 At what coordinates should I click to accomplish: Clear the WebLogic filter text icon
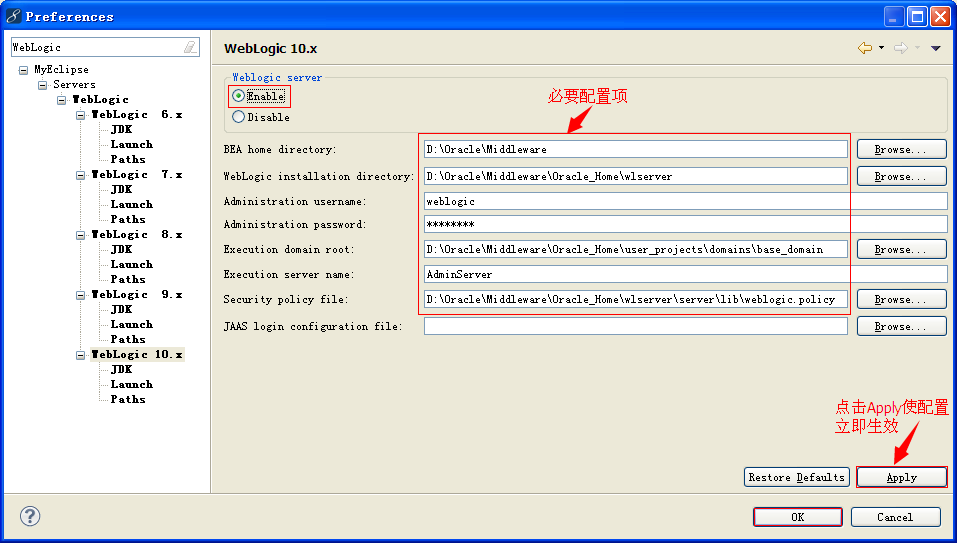pyautogui.click(x=190, y=47)
